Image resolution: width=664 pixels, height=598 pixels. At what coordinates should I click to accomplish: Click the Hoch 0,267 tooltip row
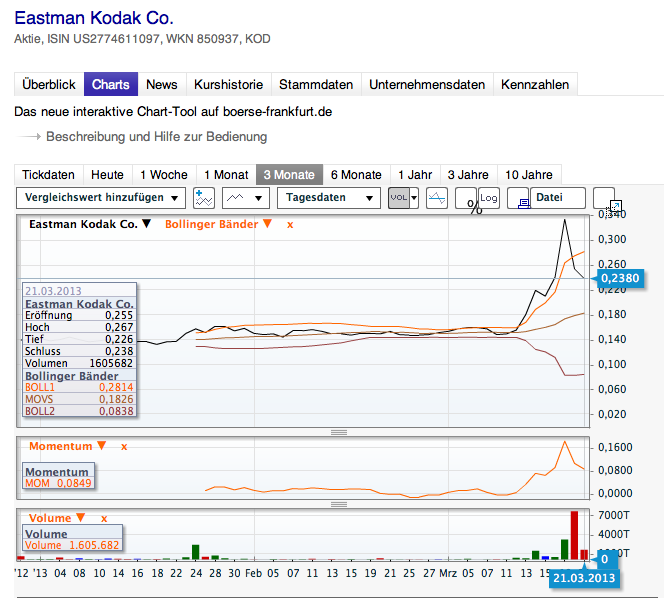coord(79,327)
